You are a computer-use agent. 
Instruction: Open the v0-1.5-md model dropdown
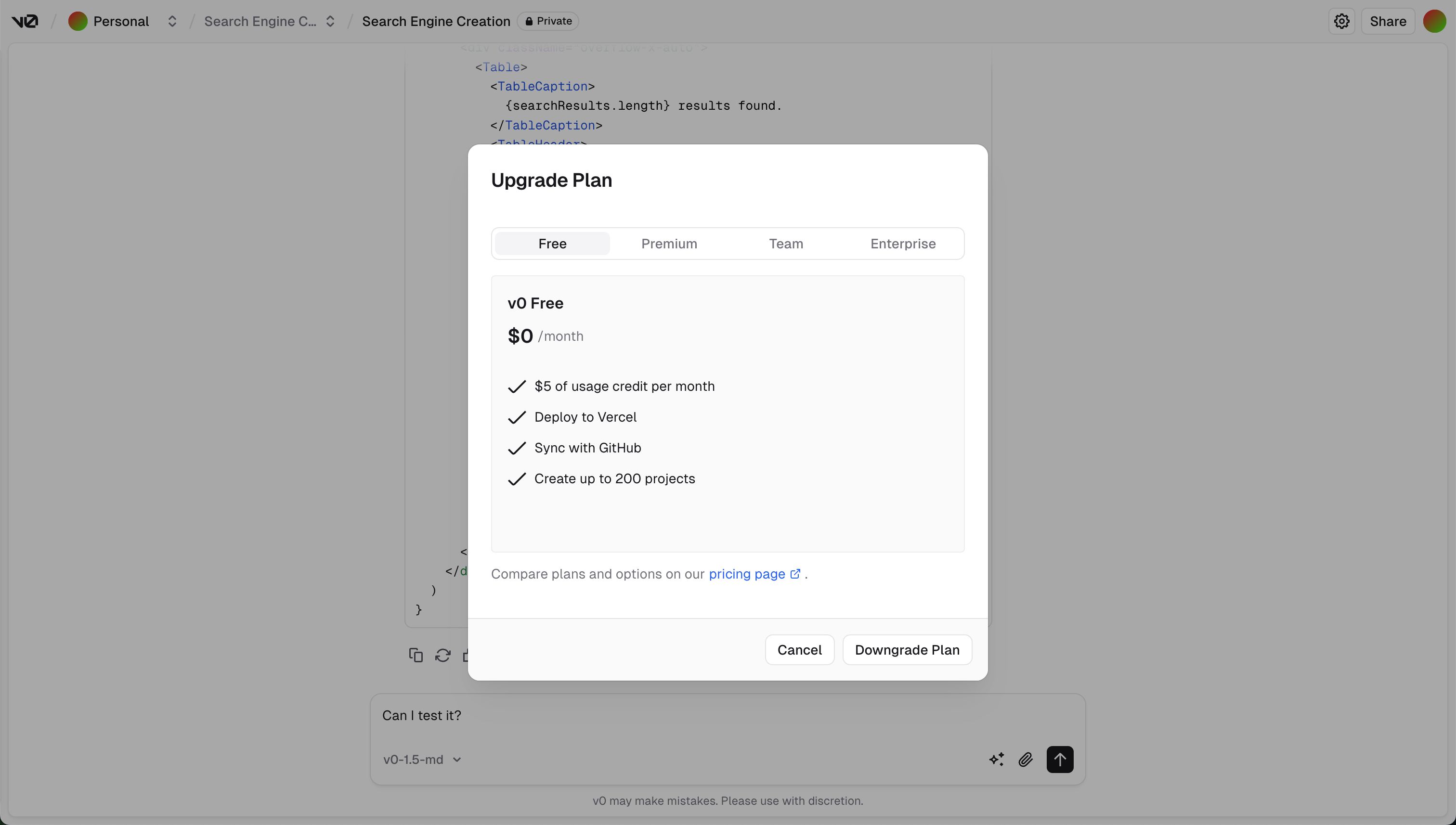tap(422, 759)
